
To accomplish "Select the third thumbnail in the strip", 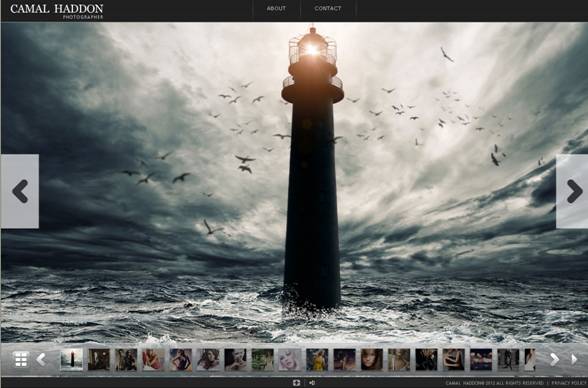I will tap(126, 360).
